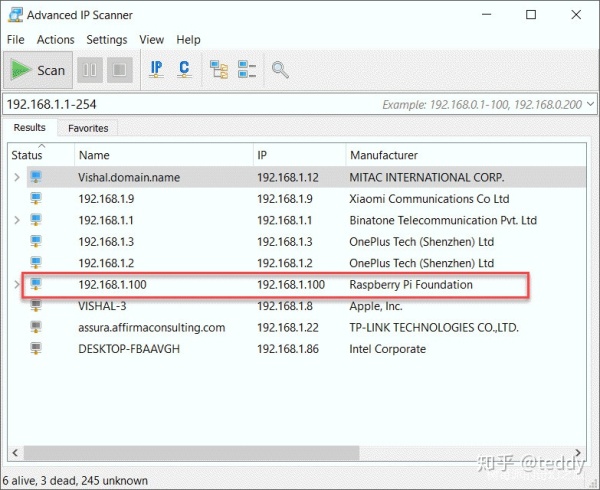600x490 pixels.
Task: Click the computer icon for Vishal.domain.name
Action: tap(36, 177)
